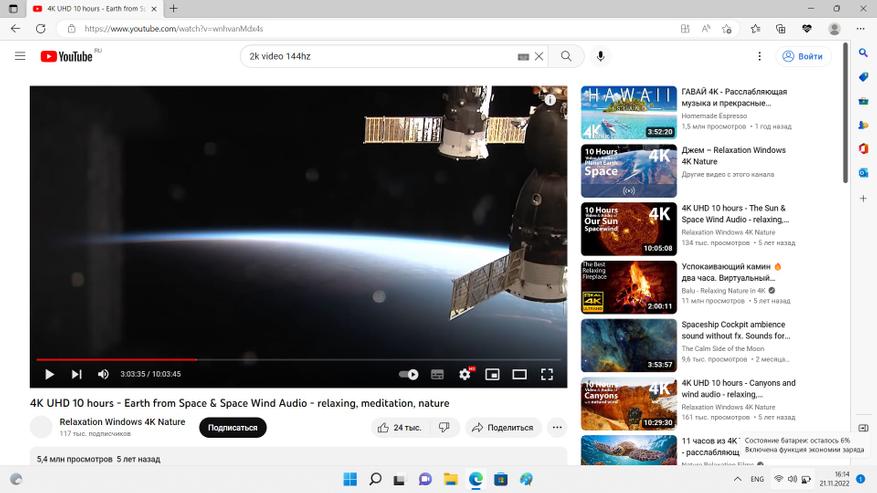Open Hawaii 4K video thumbnail
This screenshot has width=877, height=493.
click(x=629, y=112)
